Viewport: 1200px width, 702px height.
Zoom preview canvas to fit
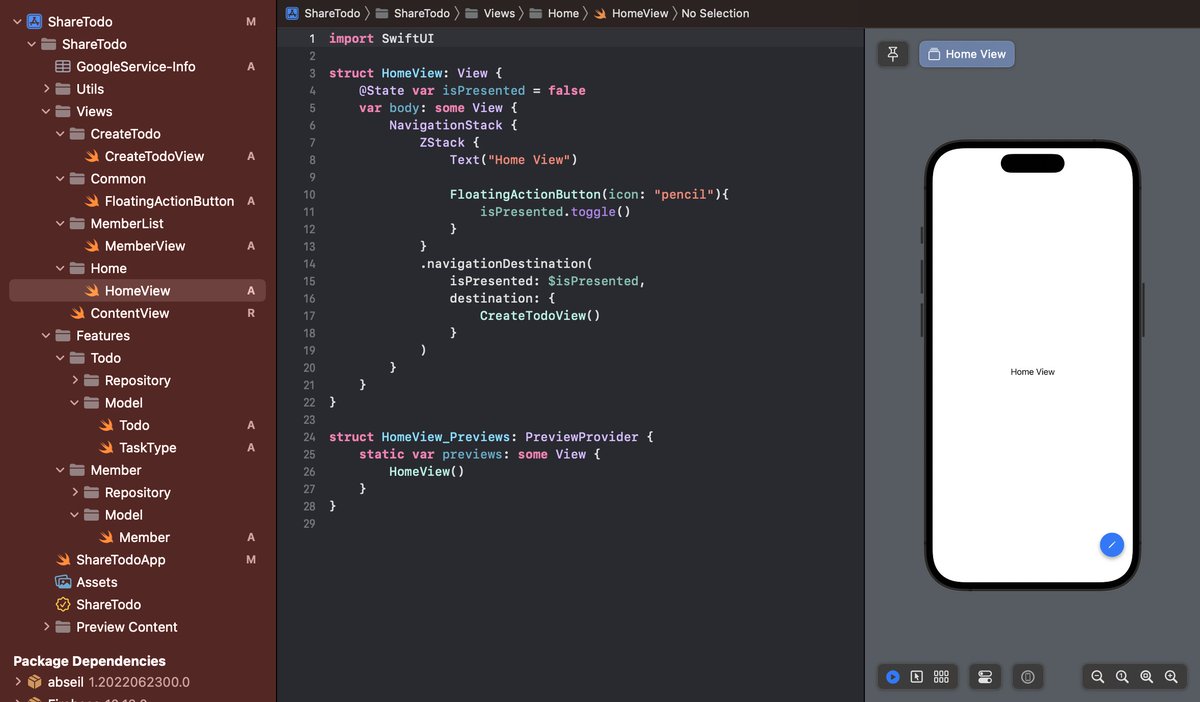(1146, 677)
